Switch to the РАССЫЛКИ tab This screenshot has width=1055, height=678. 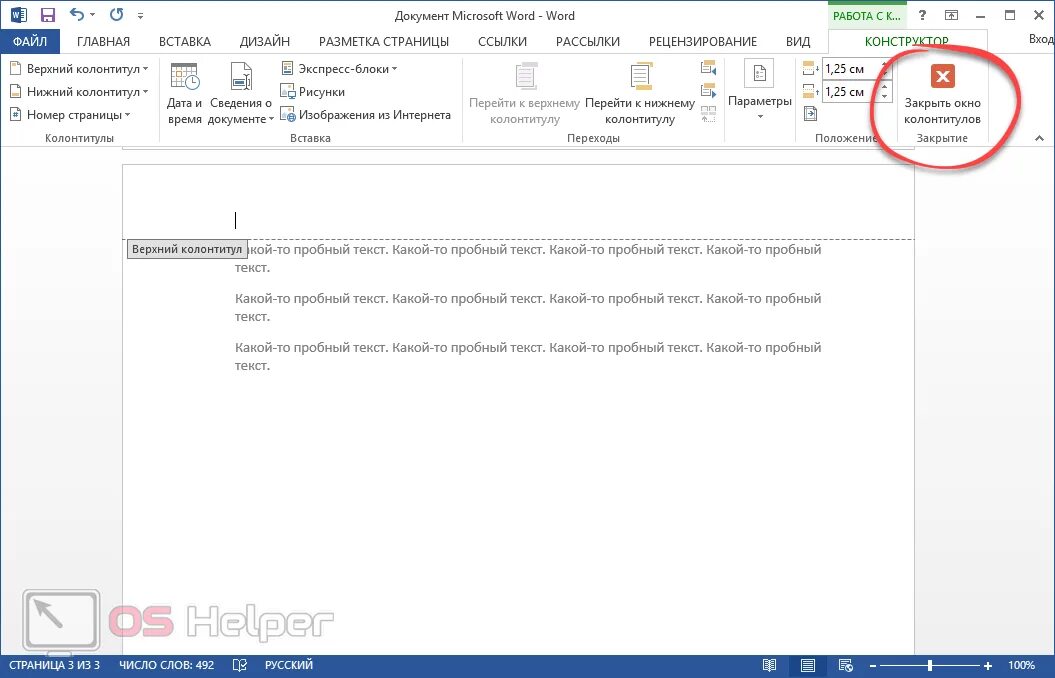(x=587, y=41)
